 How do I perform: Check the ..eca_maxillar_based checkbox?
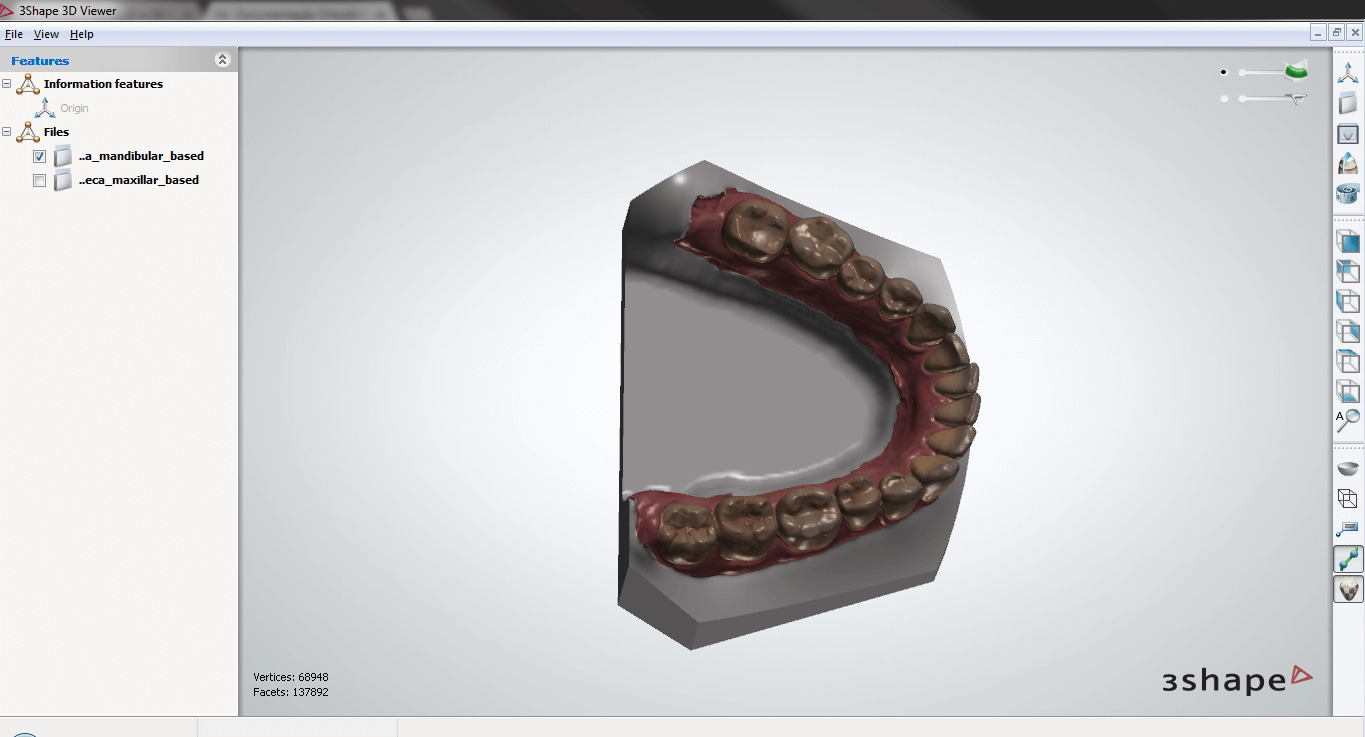39,181
